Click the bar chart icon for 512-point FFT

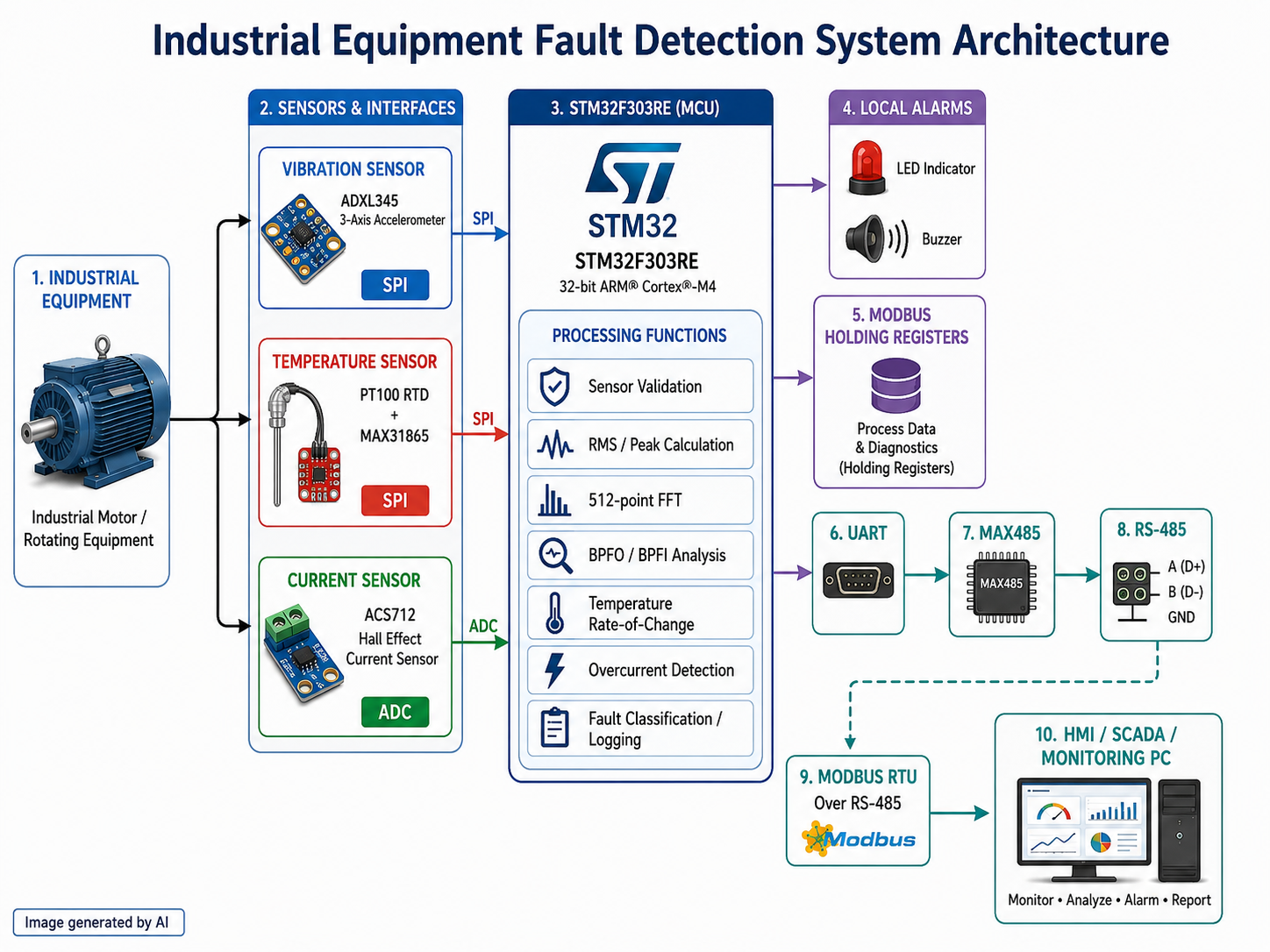(x=553, y=501)
